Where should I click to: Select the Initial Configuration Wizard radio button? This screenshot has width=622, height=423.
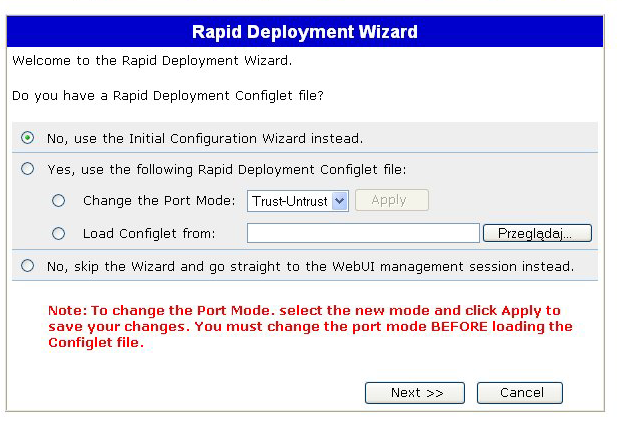[27, 138]
